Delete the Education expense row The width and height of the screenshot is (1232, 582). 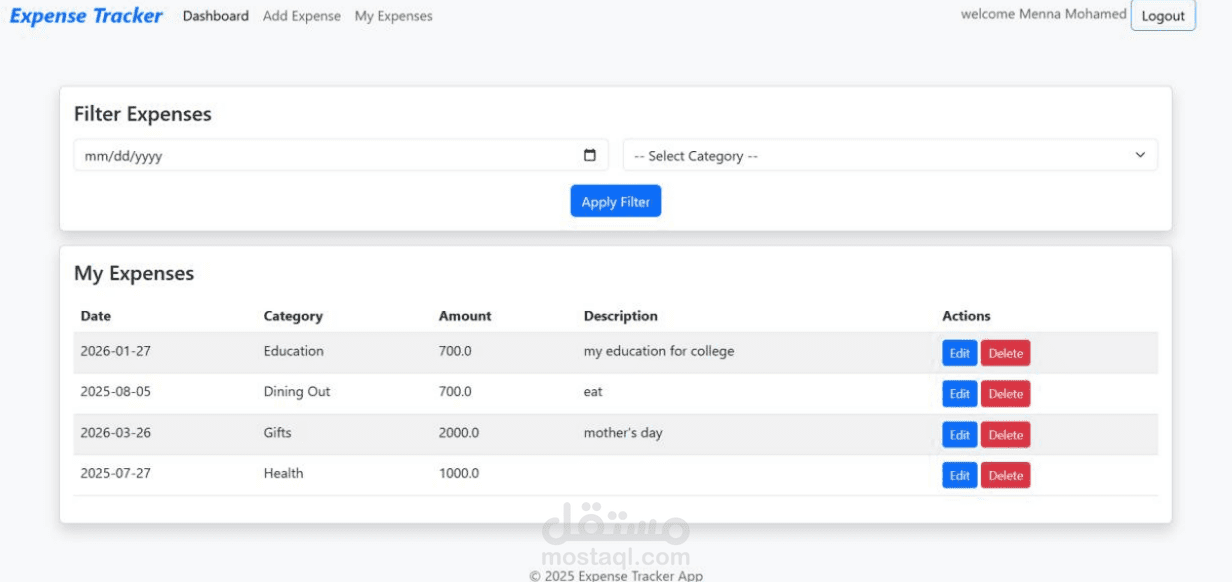coord(1005,353)
